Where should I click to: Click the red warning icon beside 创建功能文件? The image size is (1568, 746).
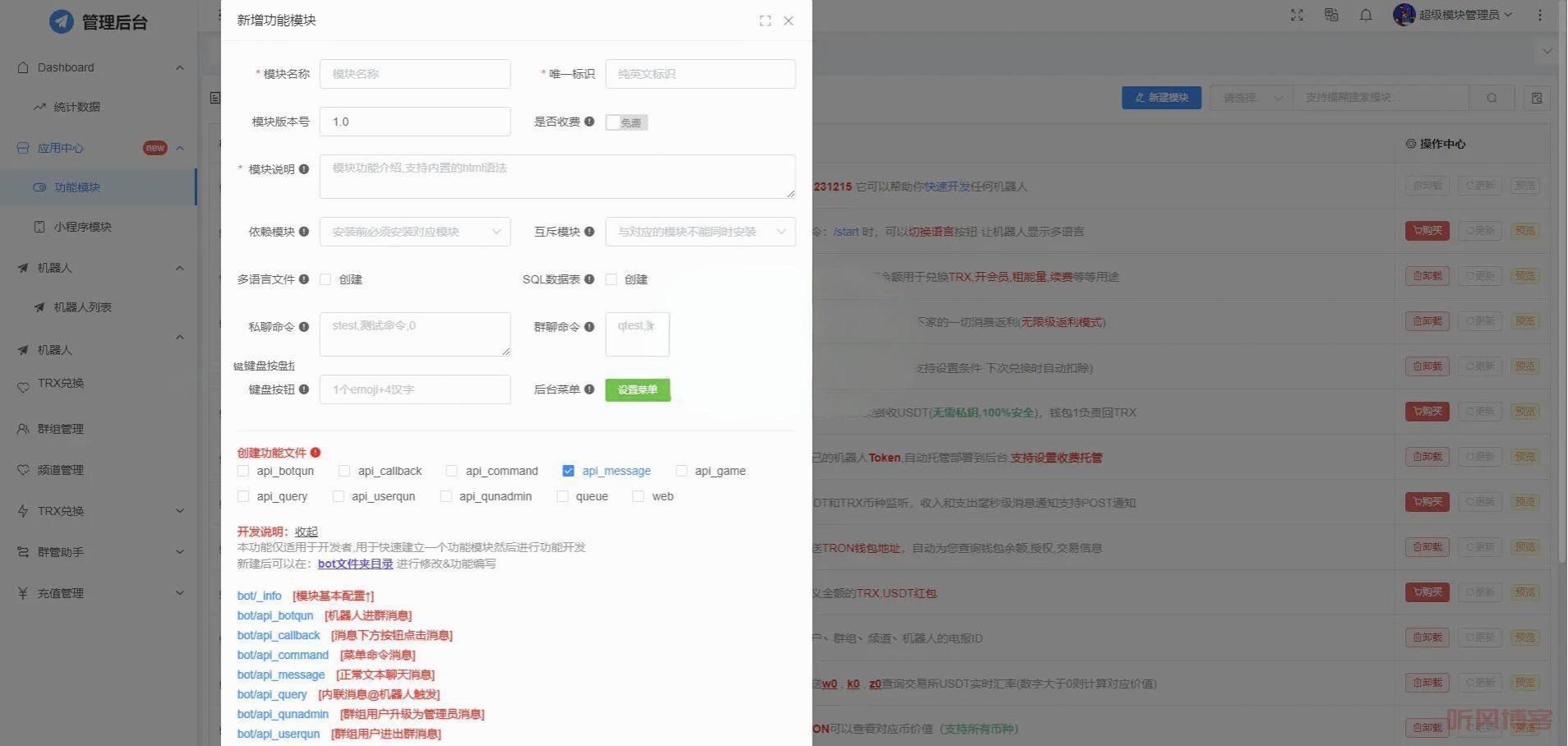tap(316, 453)
